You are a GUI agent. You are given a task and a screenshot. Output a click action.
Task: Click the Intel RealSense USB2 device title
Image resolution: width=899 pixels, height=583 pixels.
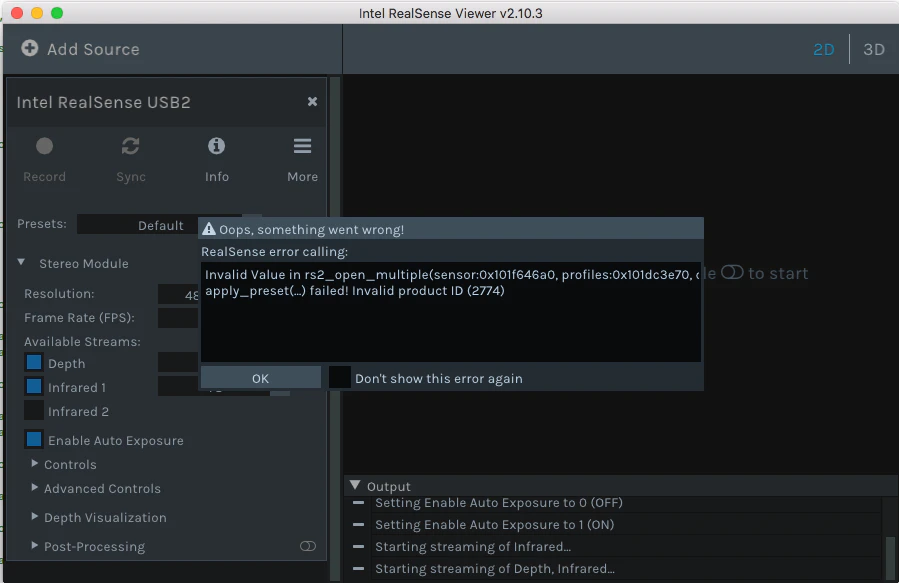(x=103, y=102)
